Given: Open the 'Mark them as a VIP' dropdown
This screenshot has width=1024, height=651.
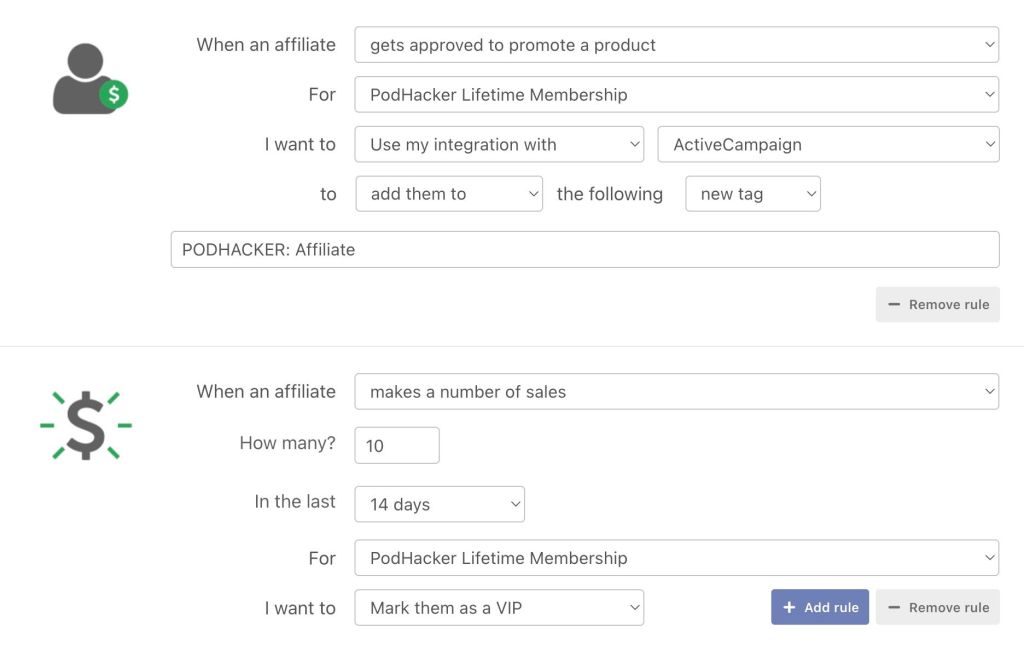Looking at the screenshot, I should 499,608.
